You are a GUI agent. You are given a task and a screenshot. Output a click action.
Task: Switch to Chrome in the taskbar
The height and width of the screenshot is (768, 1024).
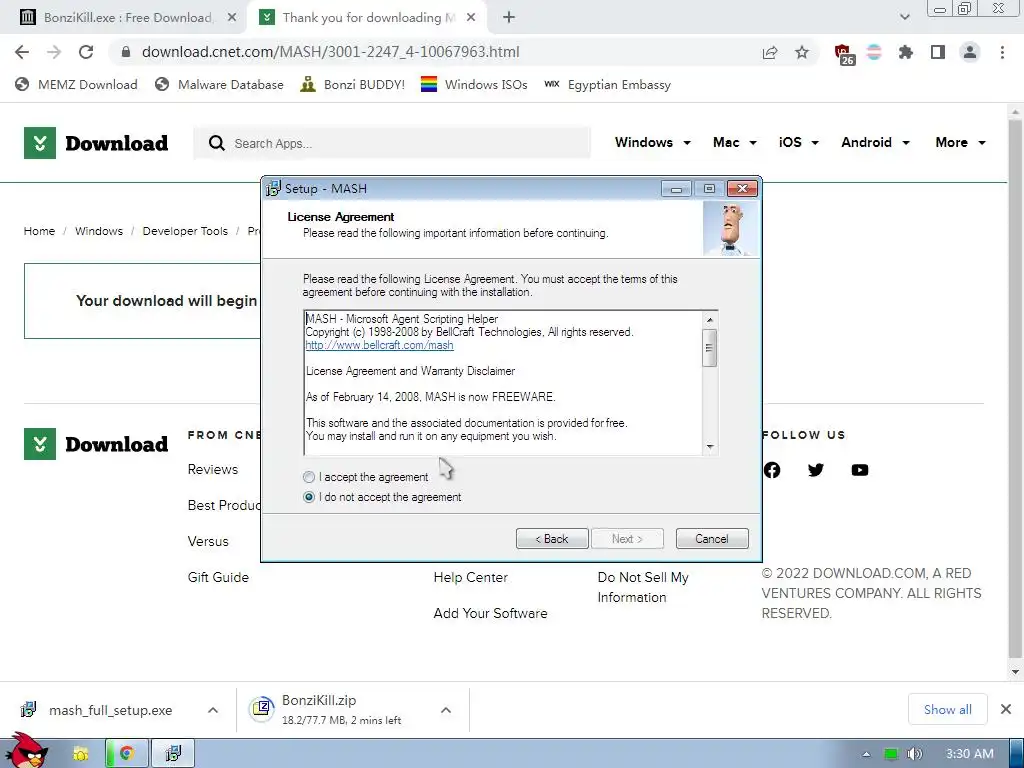point(127,754)
